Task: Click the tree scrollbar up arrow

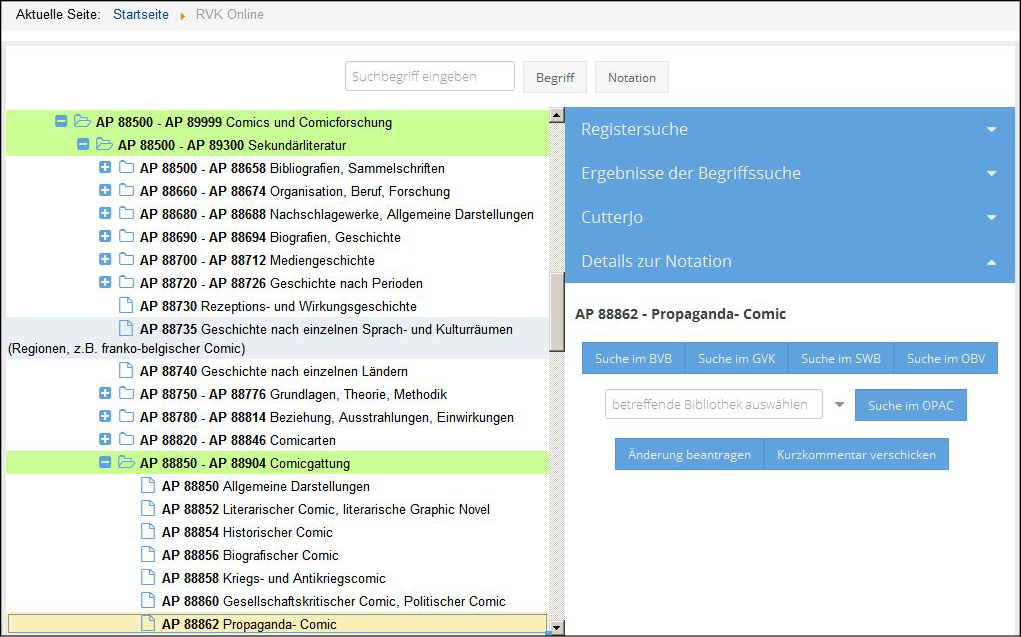Action: 556,116
